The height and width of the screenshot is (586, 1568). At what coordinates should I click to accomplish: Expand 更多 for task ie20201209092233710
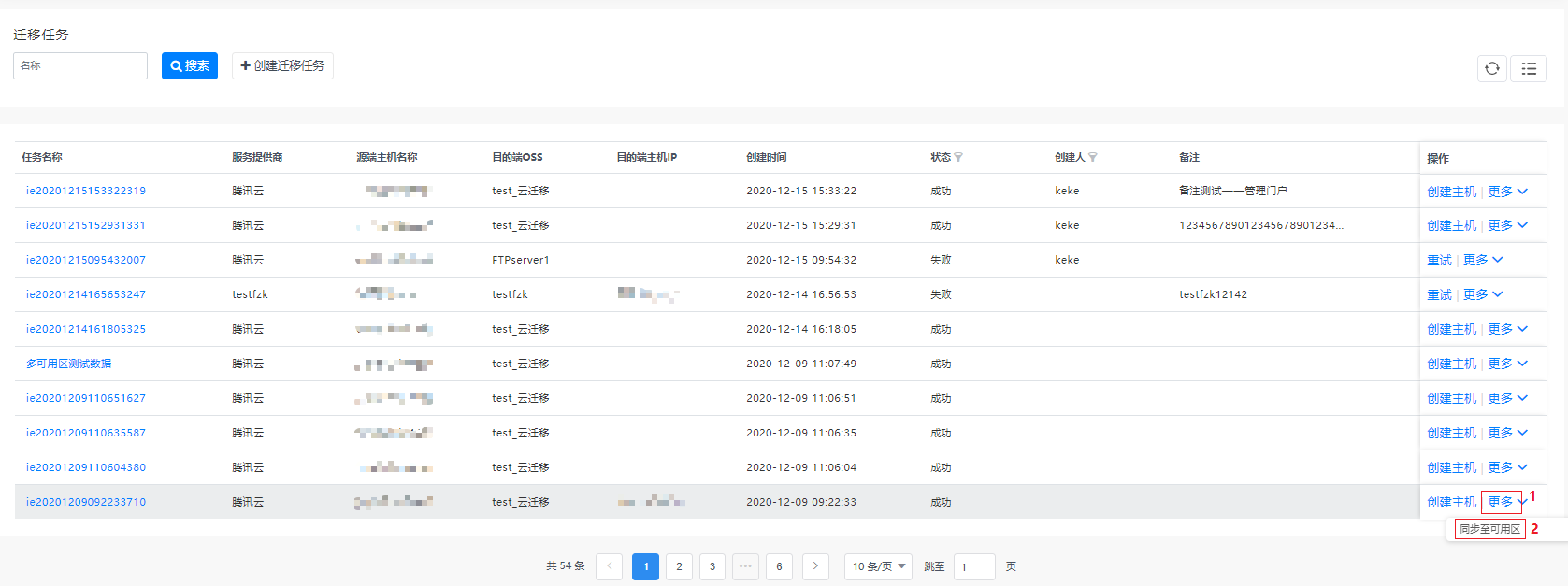tap(1507, 502)
